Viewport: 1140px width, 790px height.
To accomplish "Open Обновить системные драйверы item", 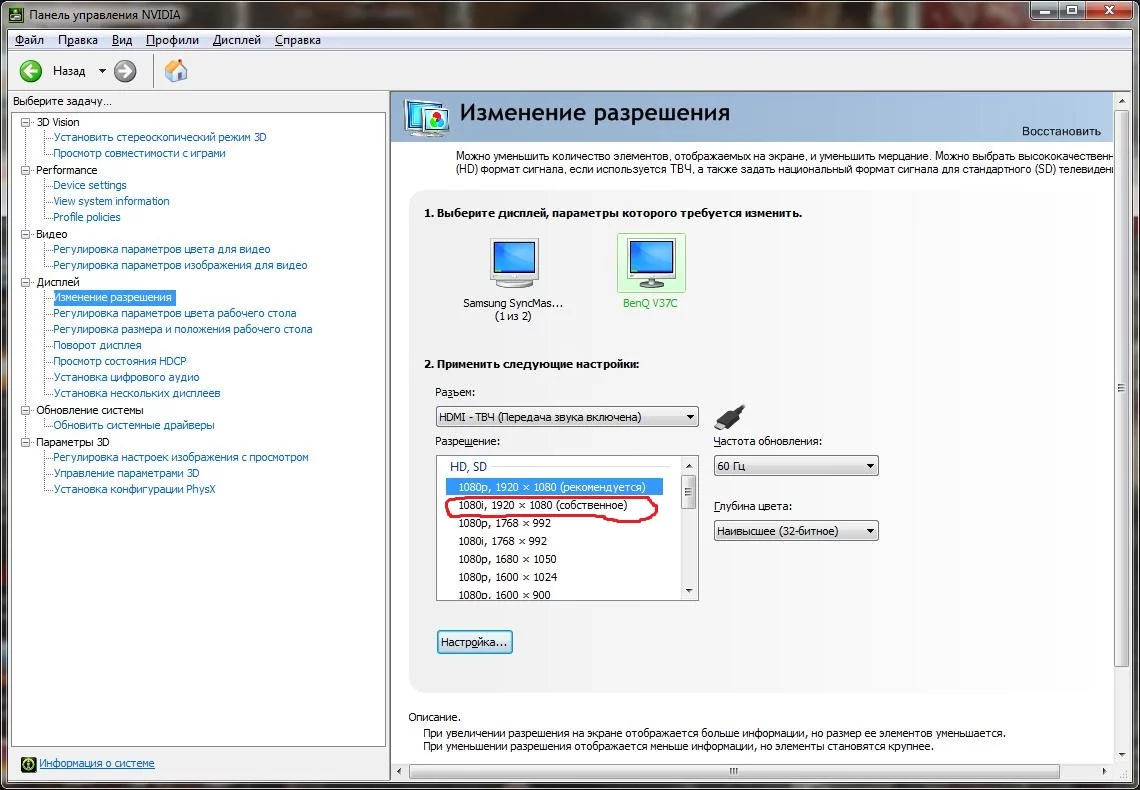I will click(134, 425).
